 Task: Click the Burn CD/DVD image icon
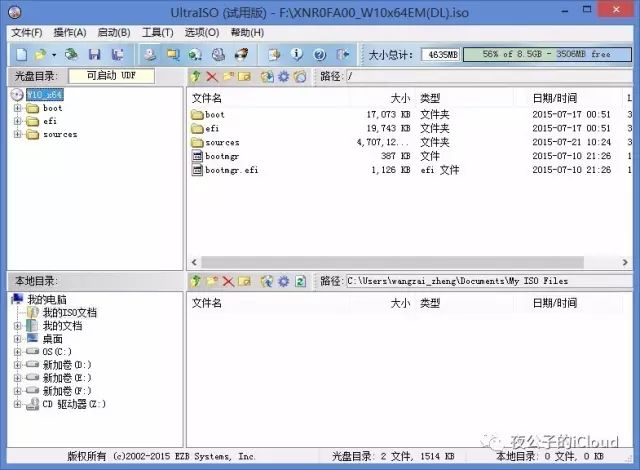tap(242, 54)
